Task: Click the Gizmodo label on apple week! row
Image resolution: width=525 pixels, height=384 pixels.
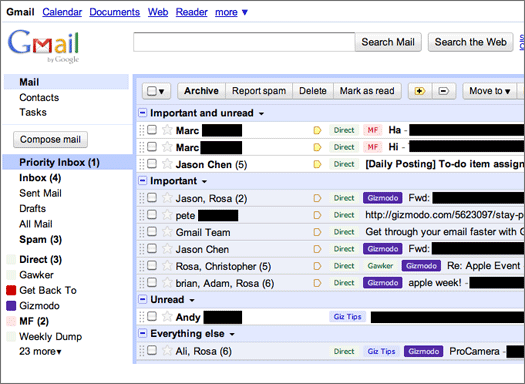Action: point(383,283)
